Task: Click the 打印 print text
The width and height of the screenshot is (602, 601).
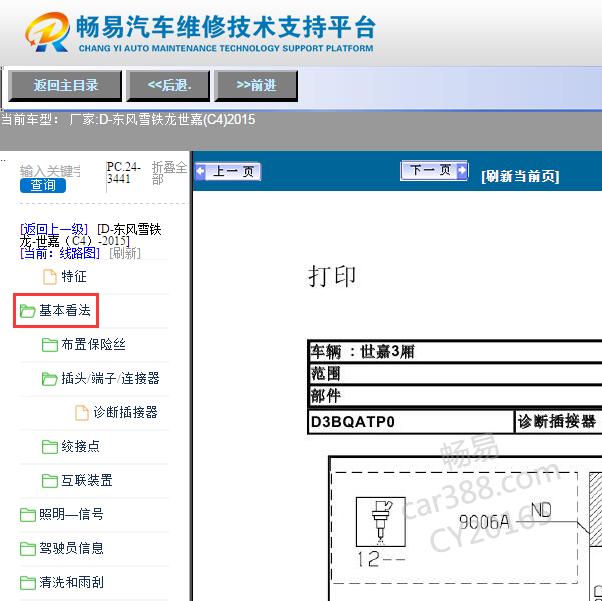Action: pyautogui.click(x=332, y=276)
